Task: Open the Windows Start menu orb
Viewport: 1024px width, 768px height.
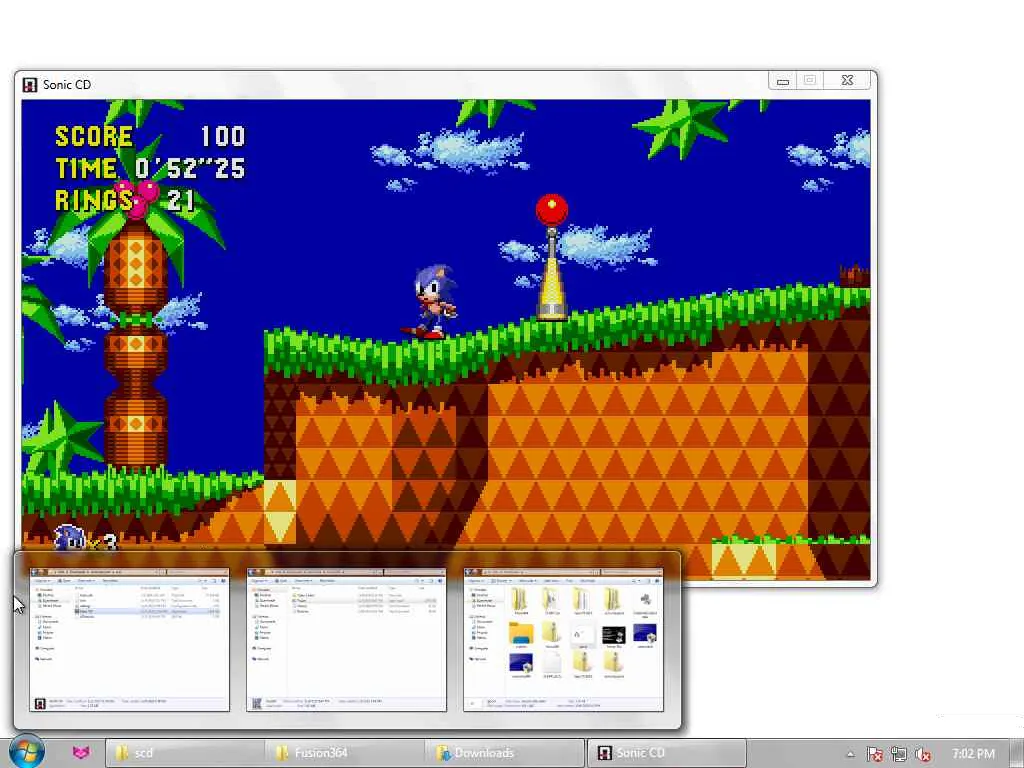Action: pos(27,752)
